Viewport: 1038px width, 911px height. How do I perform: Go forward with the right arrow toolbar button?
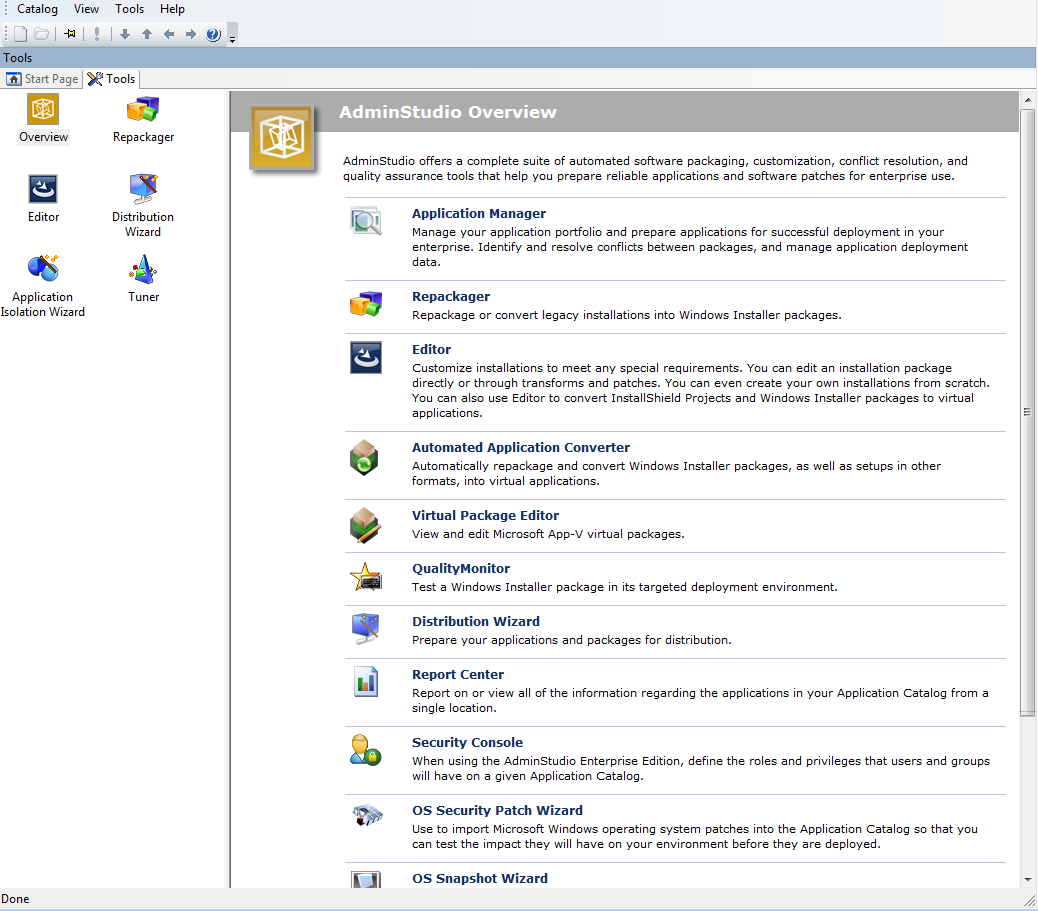191,34
